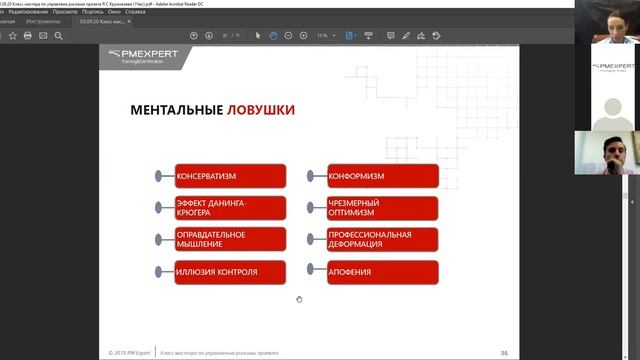Close the 03.09.20 document tab

(x=129, y=22)
